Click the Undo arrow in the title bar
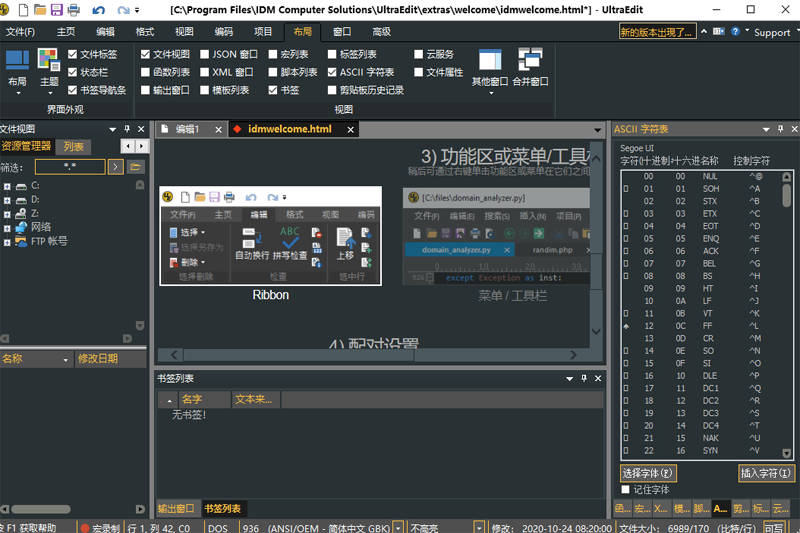 [99, 9]
